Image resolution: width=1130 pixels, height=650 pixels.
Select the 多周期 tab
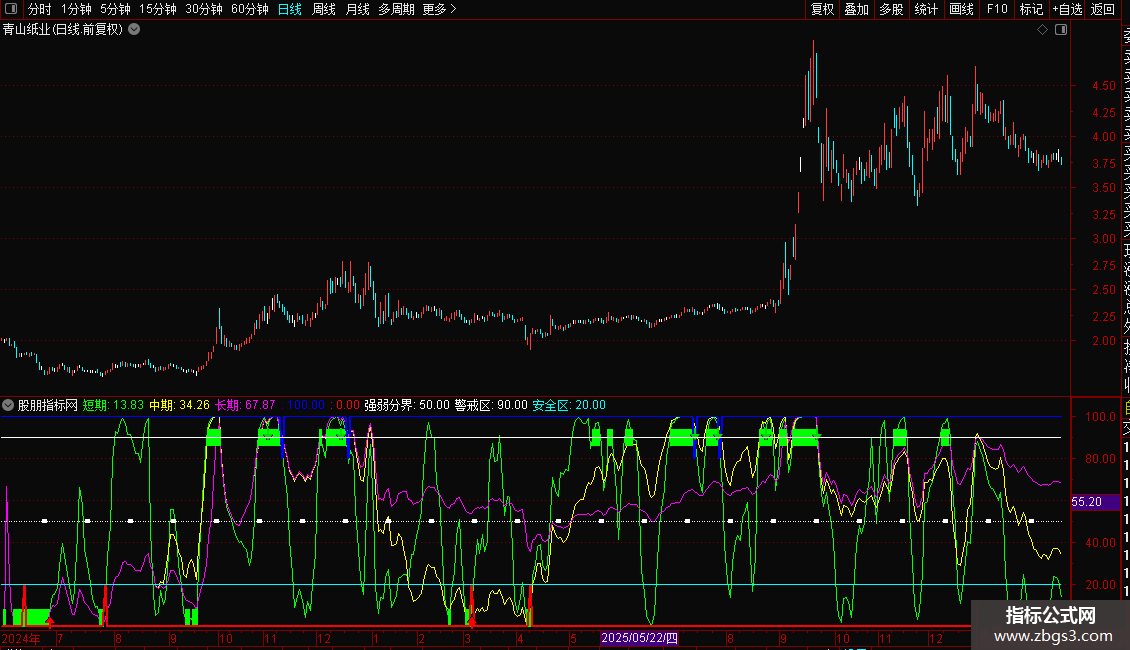396,9
